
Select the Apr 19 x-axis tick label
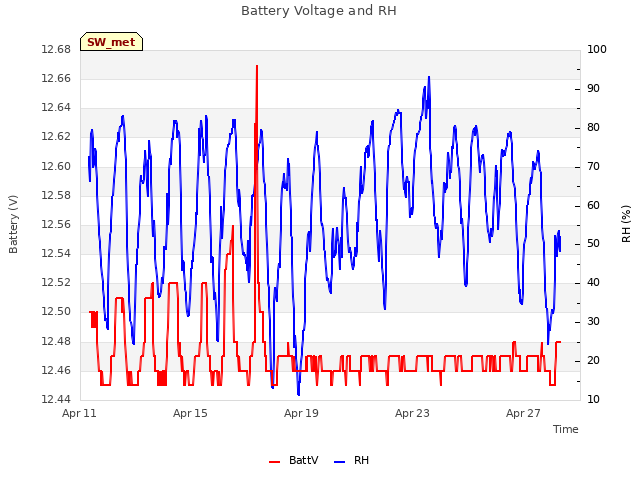[301, 413]
